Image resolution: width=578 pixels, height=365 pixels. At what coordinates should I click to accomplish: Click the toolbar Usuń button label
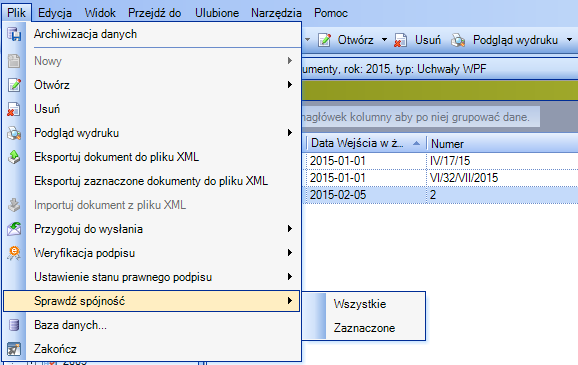coord(428,40)
